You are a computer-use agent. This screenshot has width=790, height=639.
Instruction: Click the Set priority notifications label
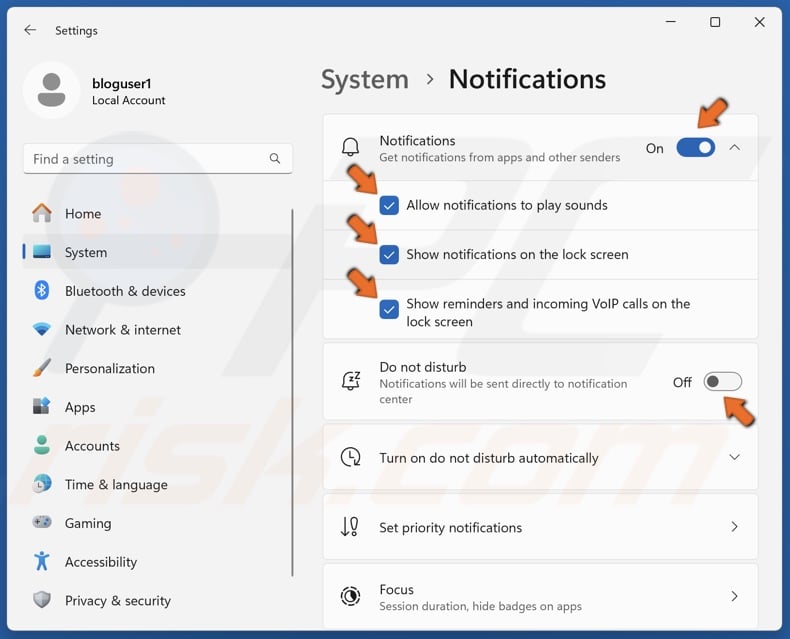click(x=450, y=527)
